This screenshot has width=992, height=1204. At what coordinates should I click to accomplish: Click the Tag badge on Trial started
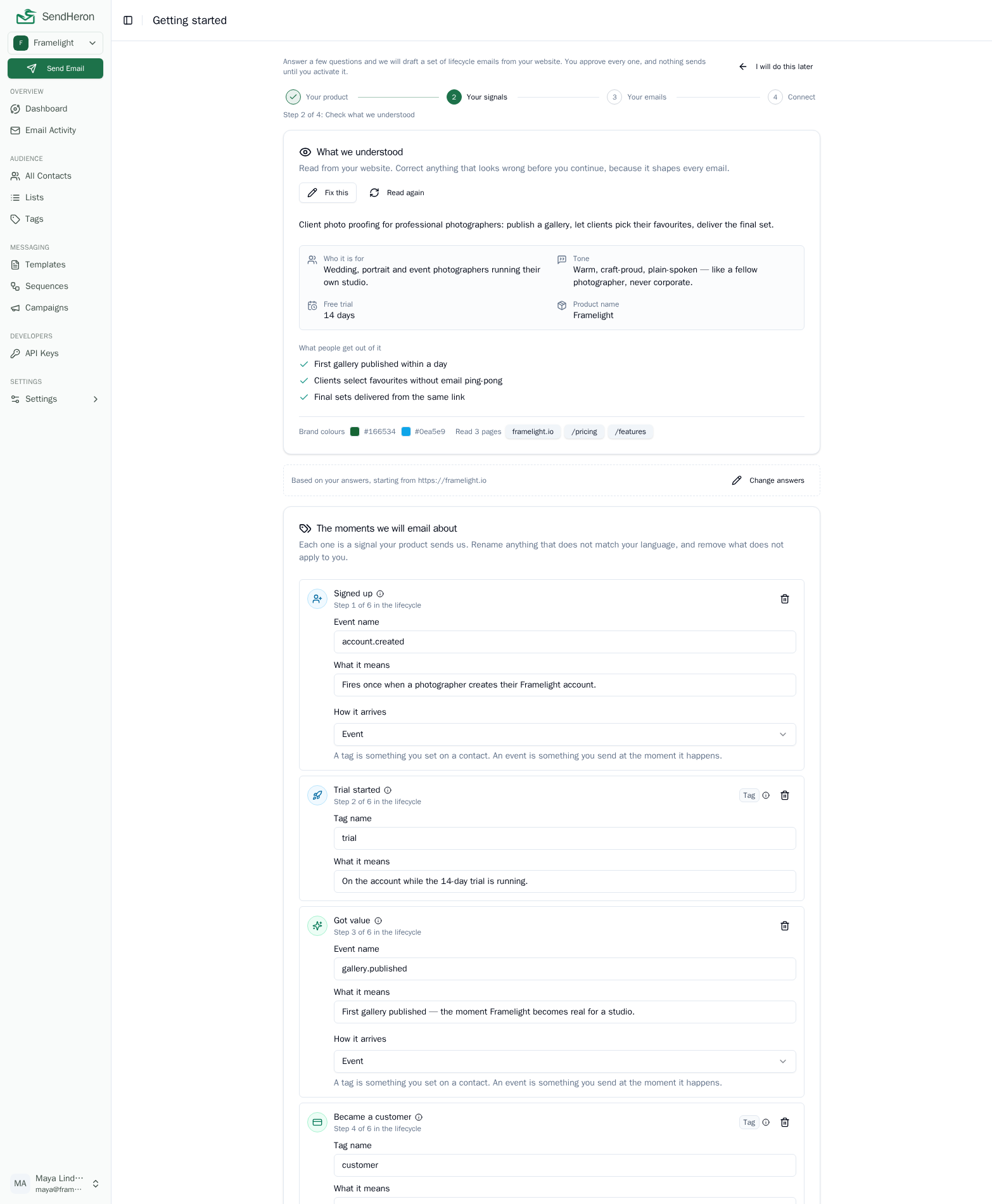click(749, 795)
